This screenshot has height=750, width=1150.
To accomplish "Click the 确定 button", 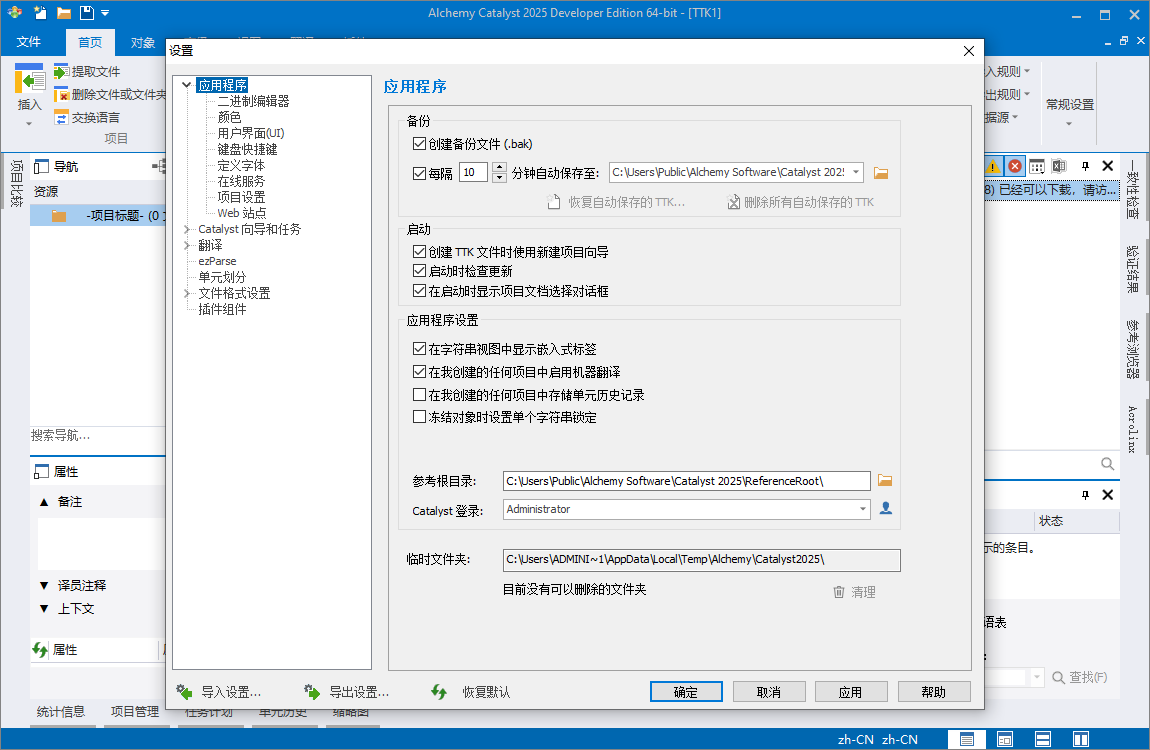I will [x=686, y=691].
